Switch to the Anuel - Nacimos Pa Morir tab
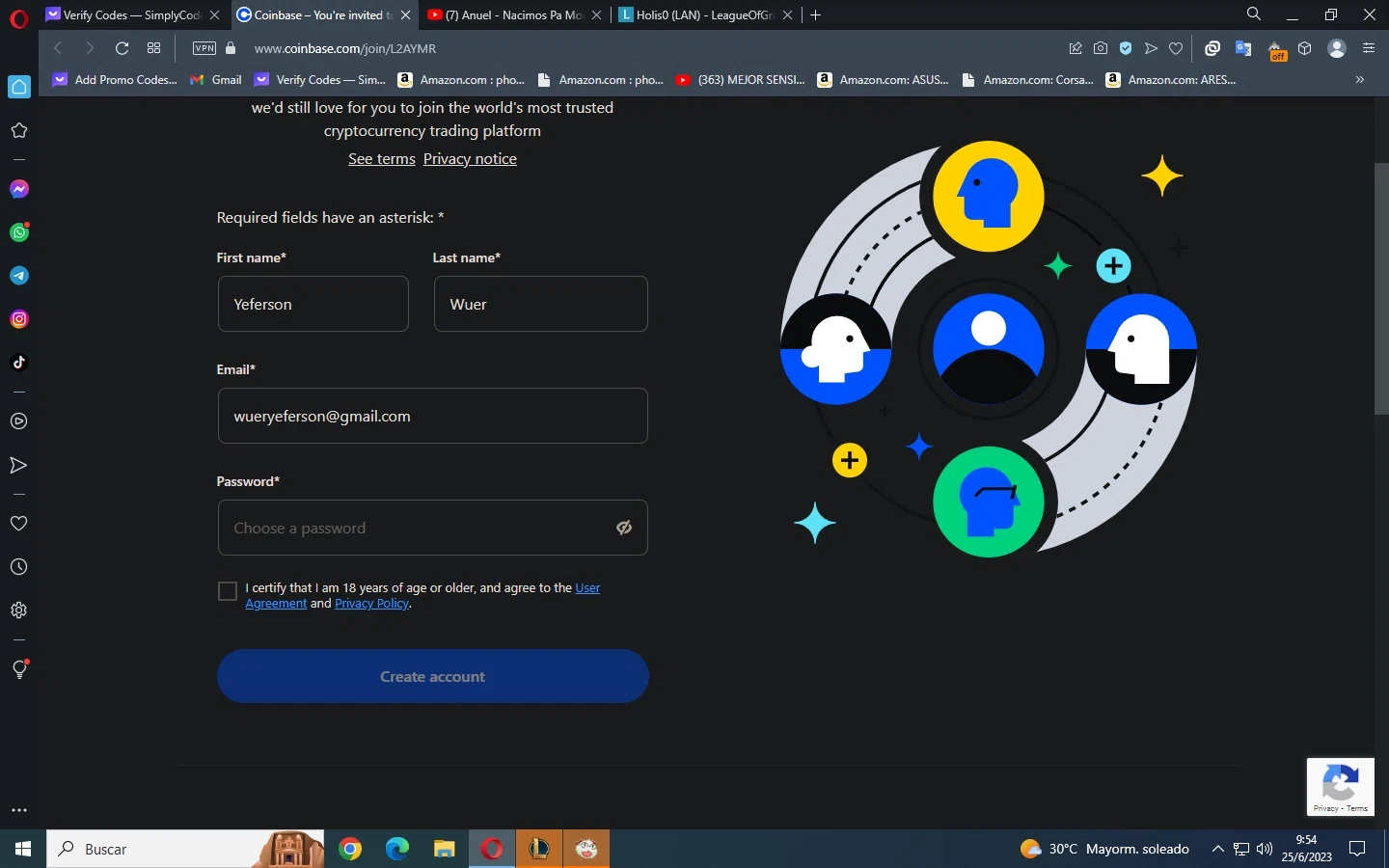Screen dimensions: 1389x868 pos(515,15)
